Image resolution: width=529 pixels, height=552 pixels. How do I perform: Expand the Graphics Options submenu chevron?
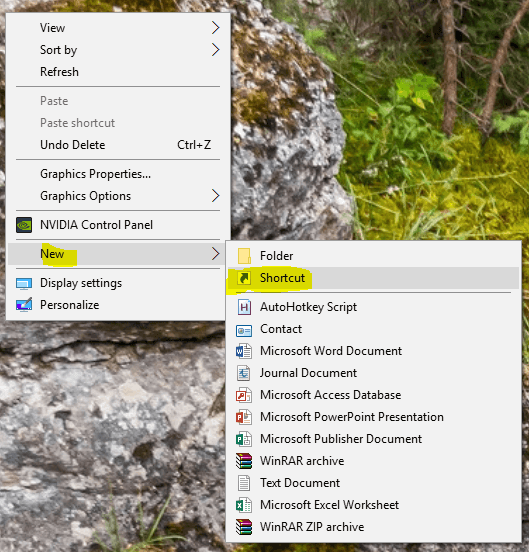click(215, 195)
